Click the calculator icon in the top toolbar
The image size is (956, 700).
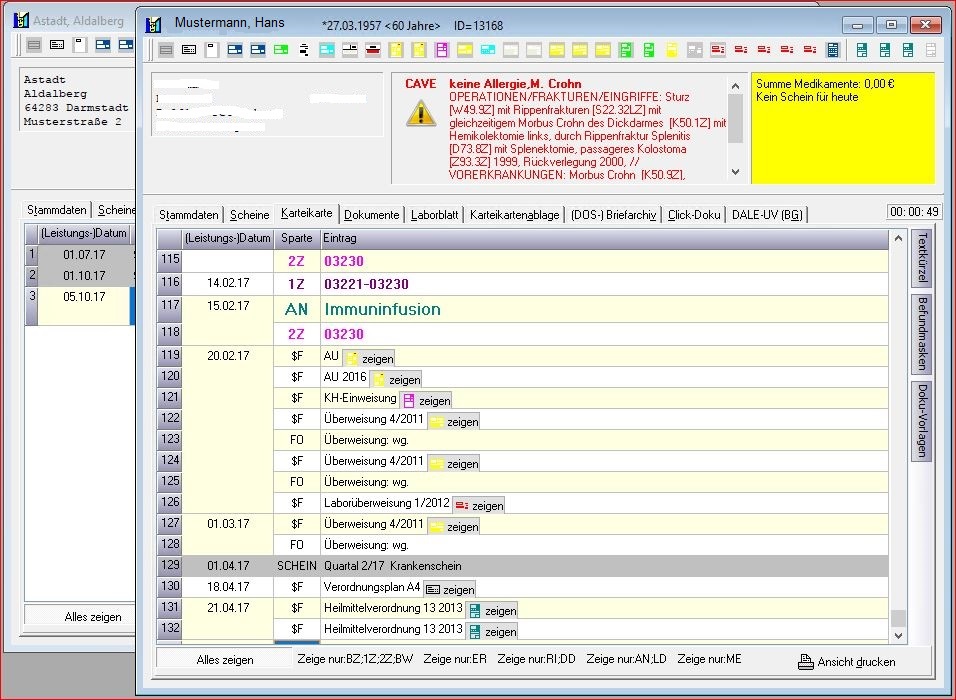click(833, 49)
